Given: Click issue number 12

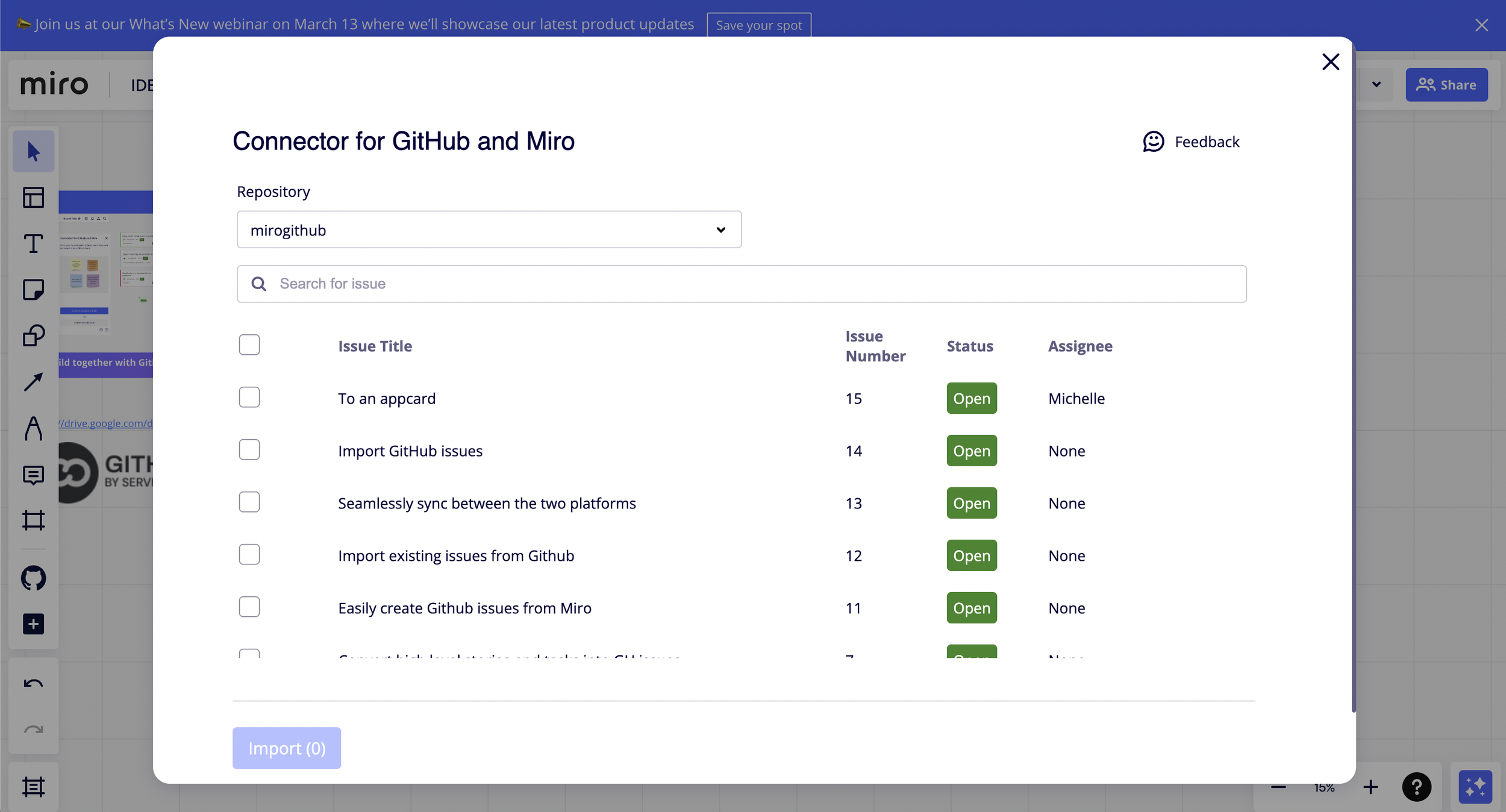Looking at the screenshot, I should point(854,556).
